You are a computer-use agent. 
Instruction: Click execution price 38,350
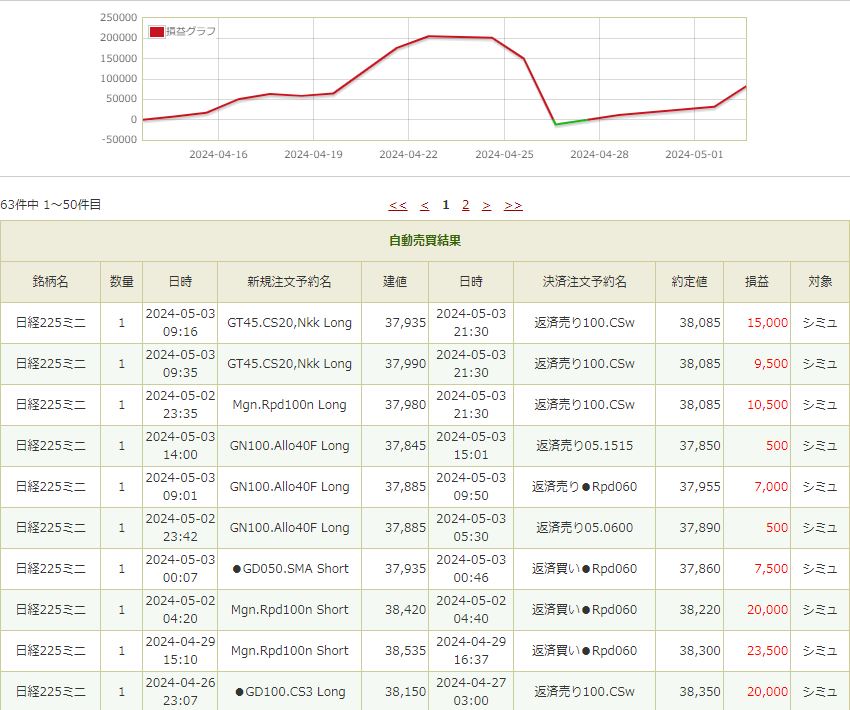point(700,692)
